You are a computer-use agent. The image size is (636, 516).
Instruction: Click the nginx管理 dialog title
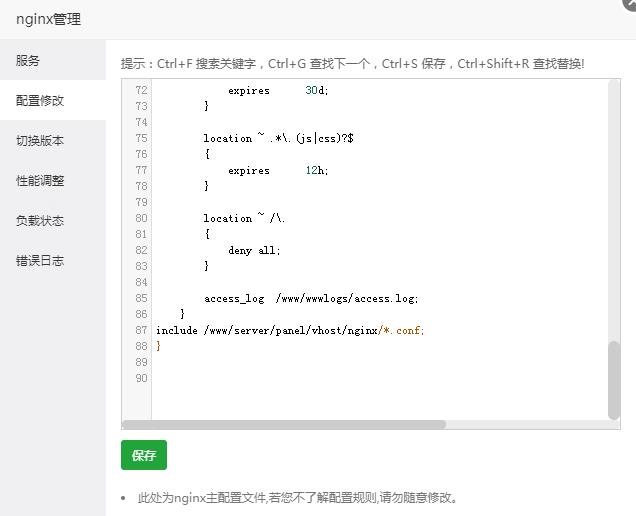(48, 19)
